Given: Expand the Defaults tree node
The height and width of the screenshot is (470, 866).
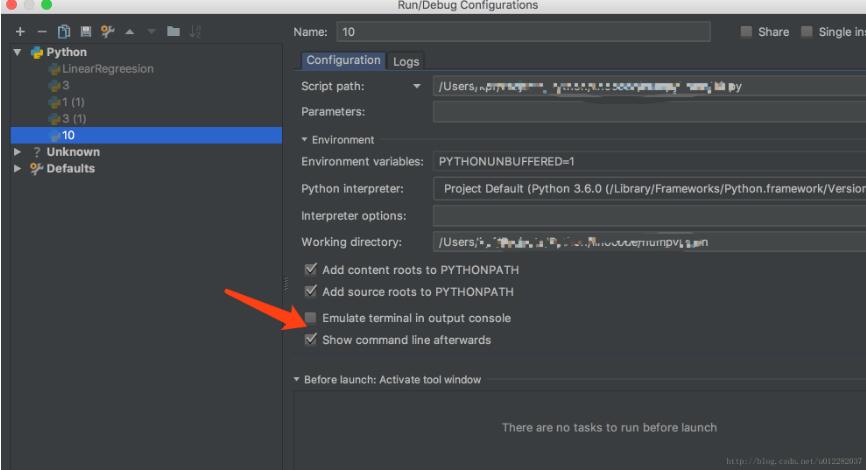Looking at the screenshot, I should 18,168.
